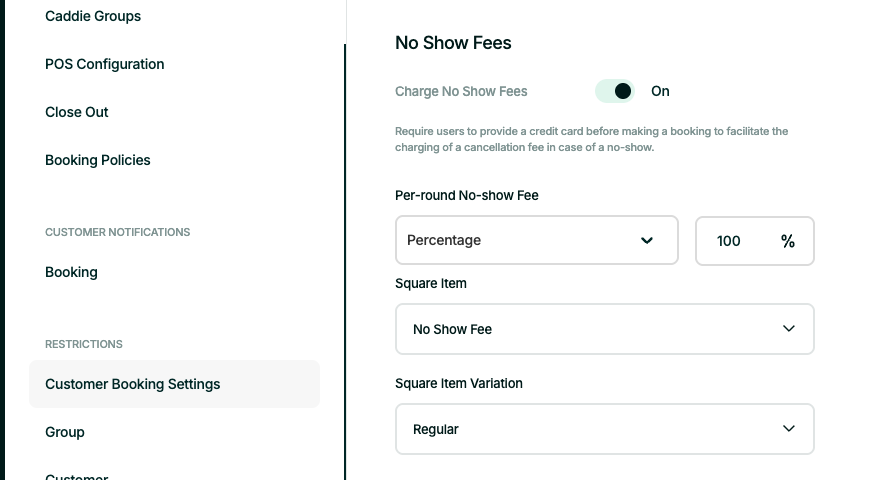Open the Percentage fee type dropdown
Screen dimensions: 872x480
[x=520, y=241]
